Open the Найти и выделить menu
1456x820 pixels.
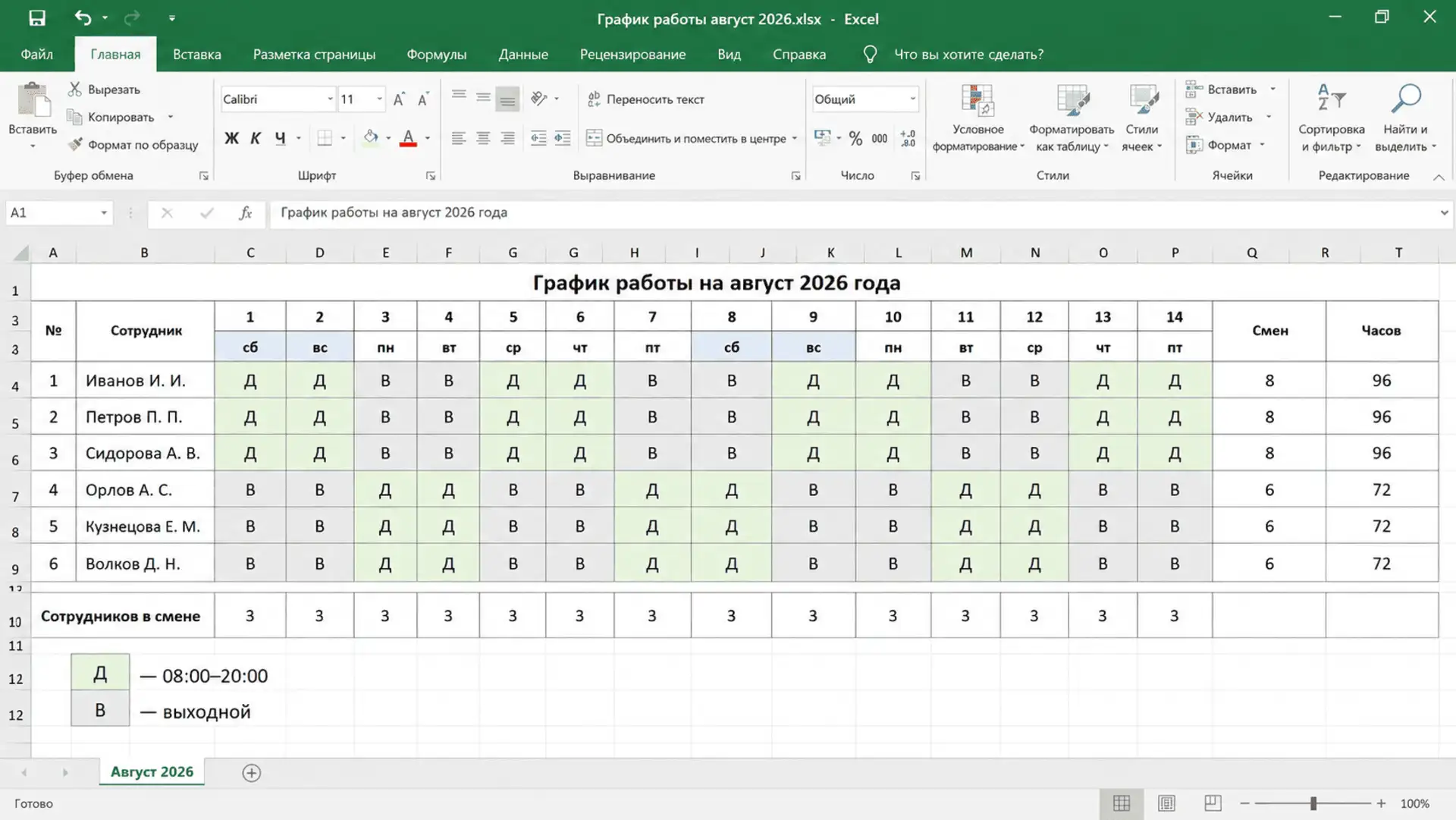(1405, 118)
